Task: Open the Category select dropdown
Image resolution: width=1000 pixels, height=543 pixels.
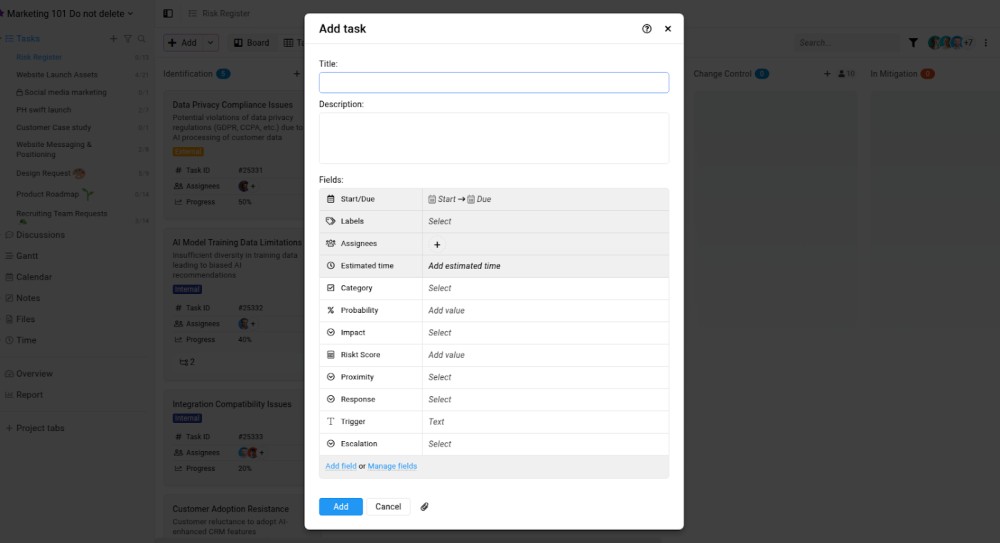Action: coord(440,288)
